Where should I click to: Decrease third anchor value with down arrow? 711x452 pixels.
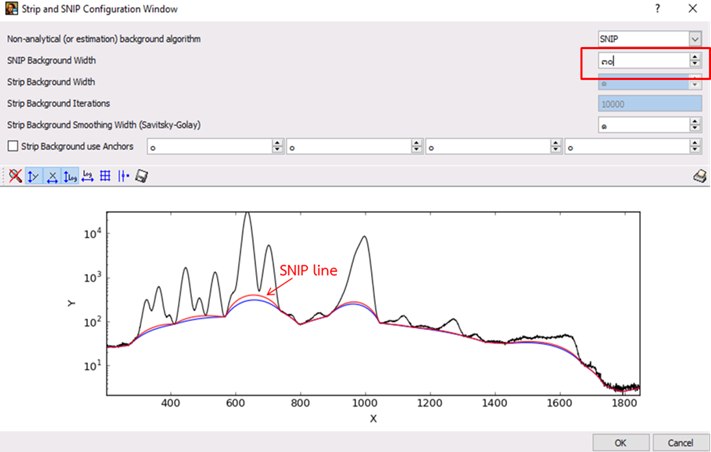(x=556, y=150)
